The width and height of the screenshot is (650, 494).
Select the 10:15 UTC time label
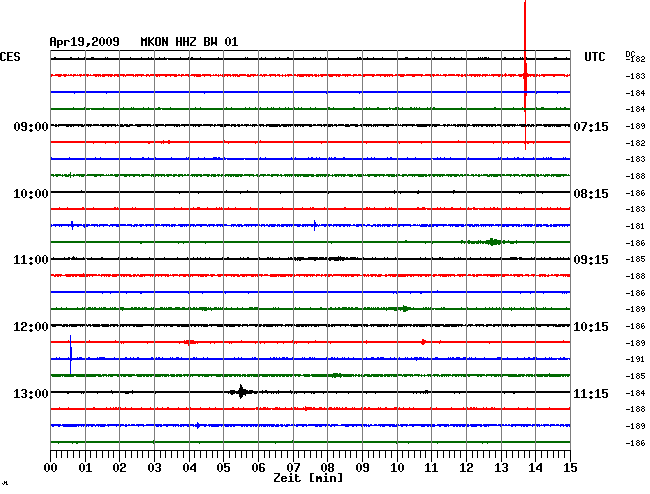(591, 327)
